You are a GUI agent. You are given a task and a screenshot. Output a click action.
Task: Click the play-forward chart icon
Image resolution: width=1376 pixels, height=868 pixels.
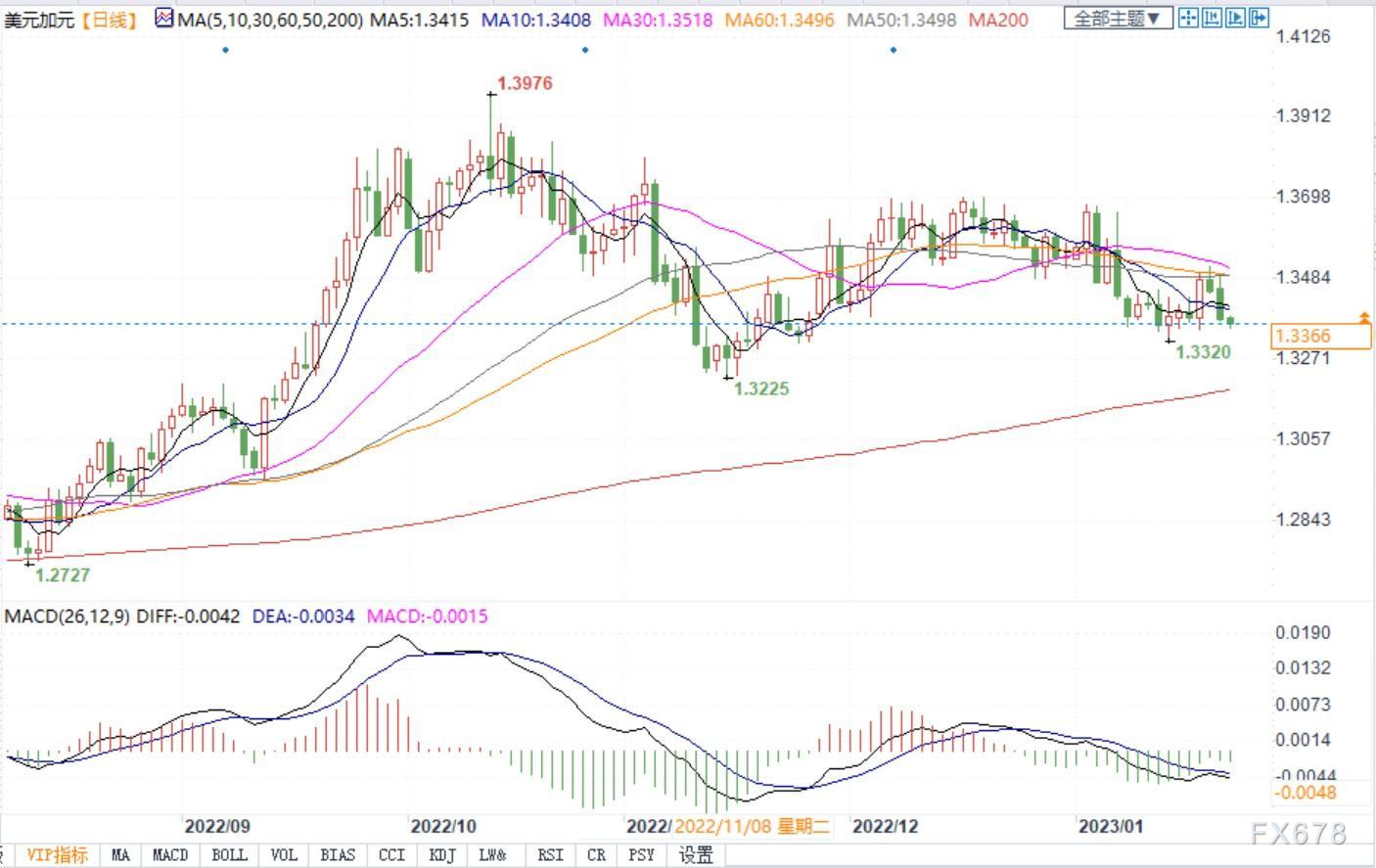[1235, 18]
